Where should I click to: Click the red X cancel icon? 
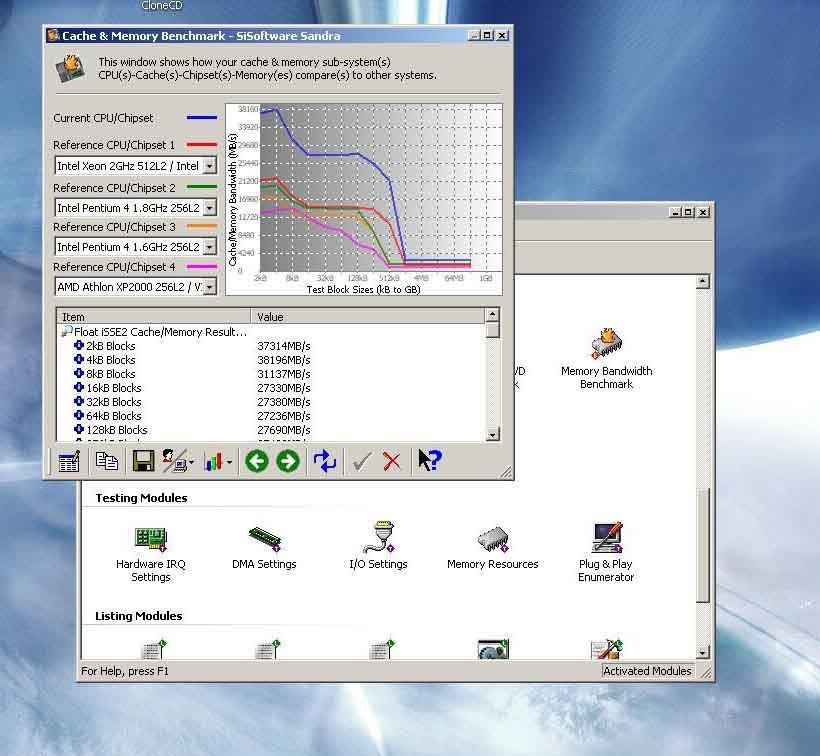392,462
